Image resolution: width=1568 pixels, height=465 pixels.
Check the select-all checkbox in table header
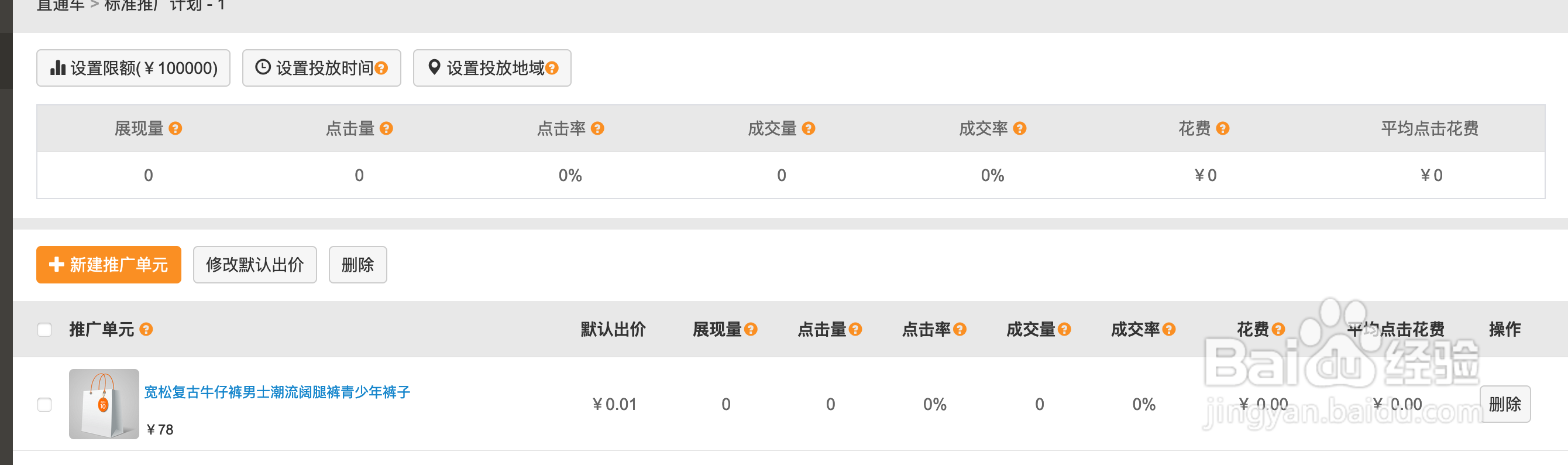(44, 329)
